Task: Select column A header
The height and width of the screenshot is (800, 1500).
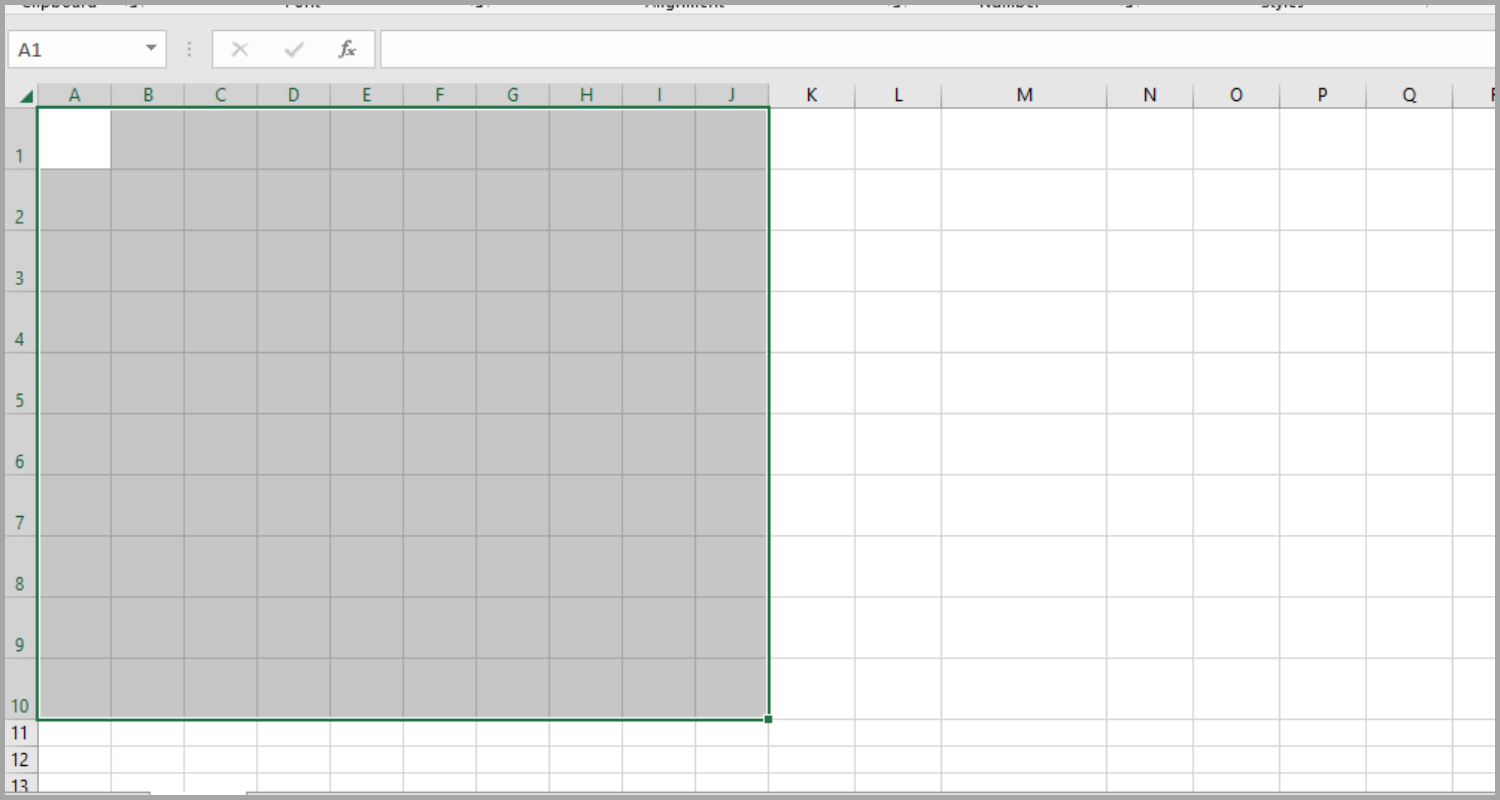Action: point(75,94)
